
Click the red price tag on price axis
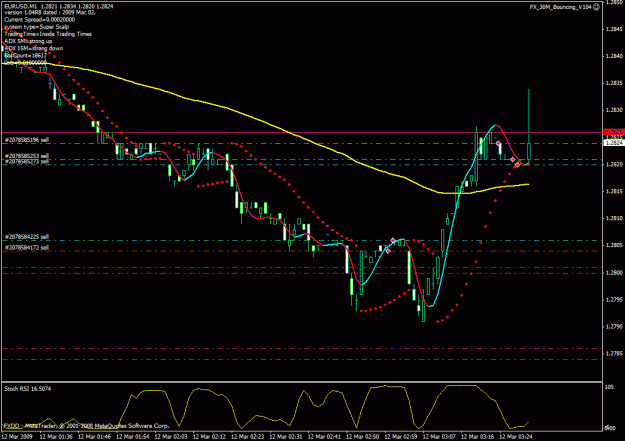tap(614, 132)
